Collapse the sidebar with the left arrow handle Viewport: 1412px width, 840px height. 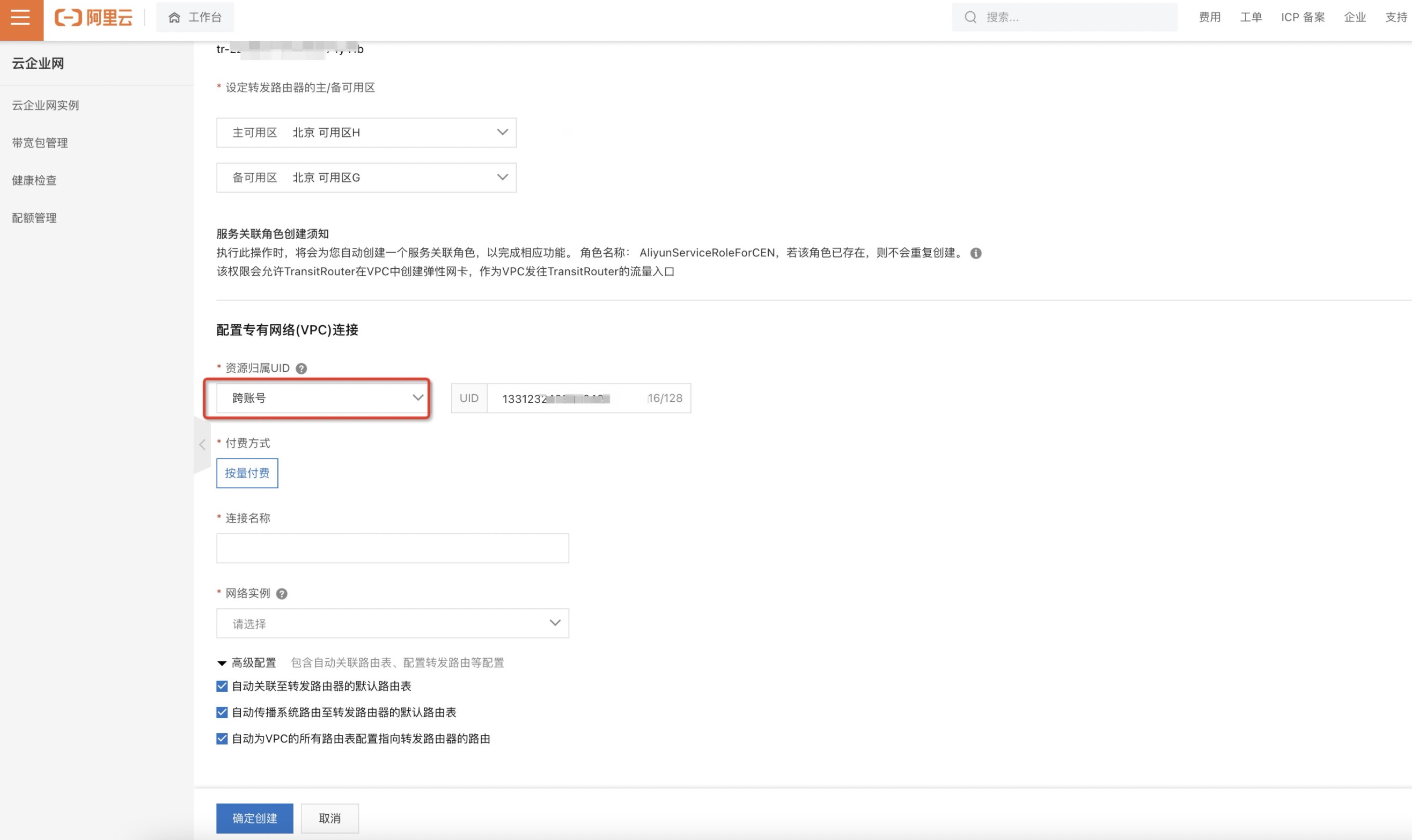pyautogui.click(x=202, y=445)
